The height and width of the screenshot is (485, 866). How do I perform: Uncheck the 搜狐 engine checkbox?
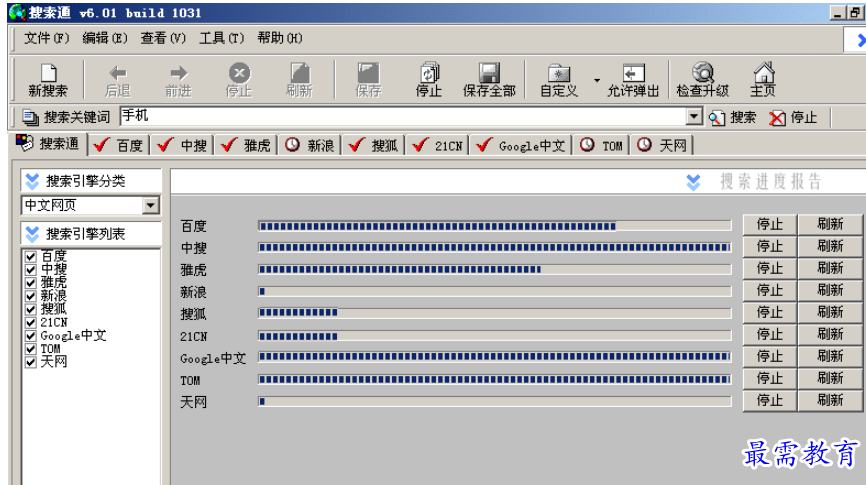31,309
